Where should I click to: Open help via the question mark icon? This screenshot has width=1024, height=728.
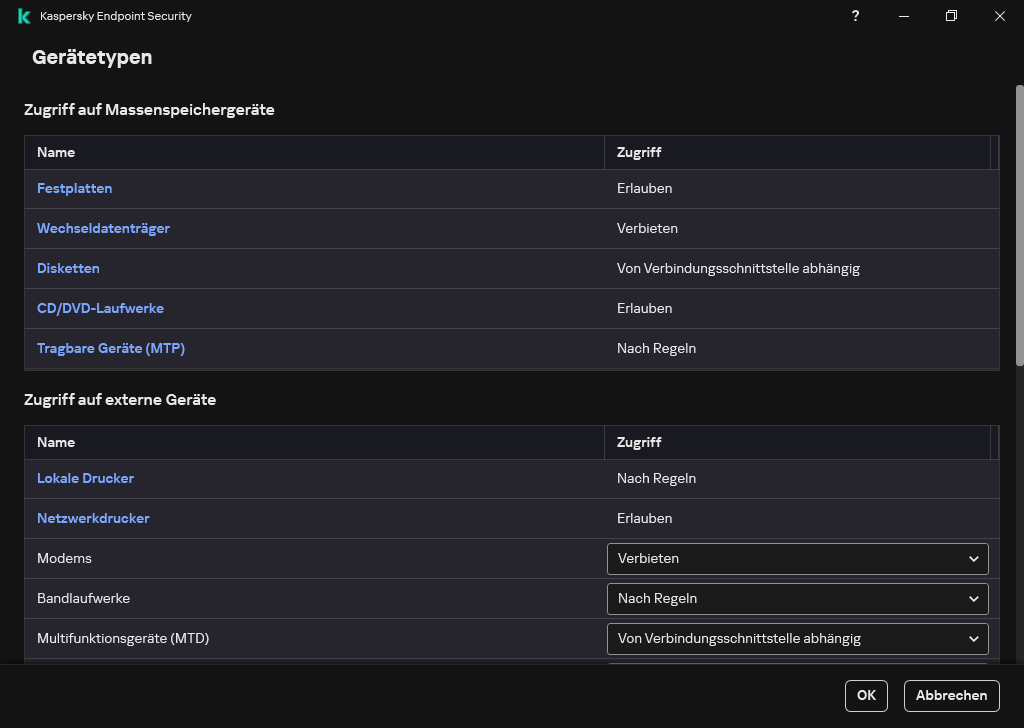tap(855, 16)
